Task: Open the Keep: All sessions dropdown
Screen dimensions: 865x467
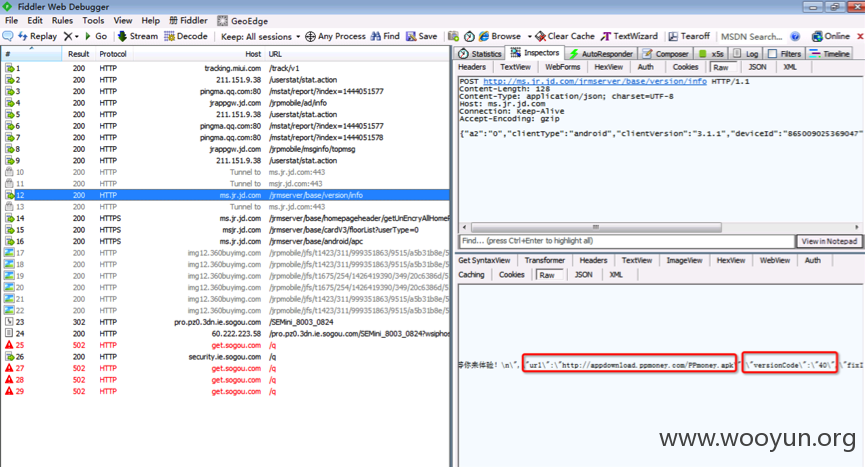Action: click(x=260, y=36)
